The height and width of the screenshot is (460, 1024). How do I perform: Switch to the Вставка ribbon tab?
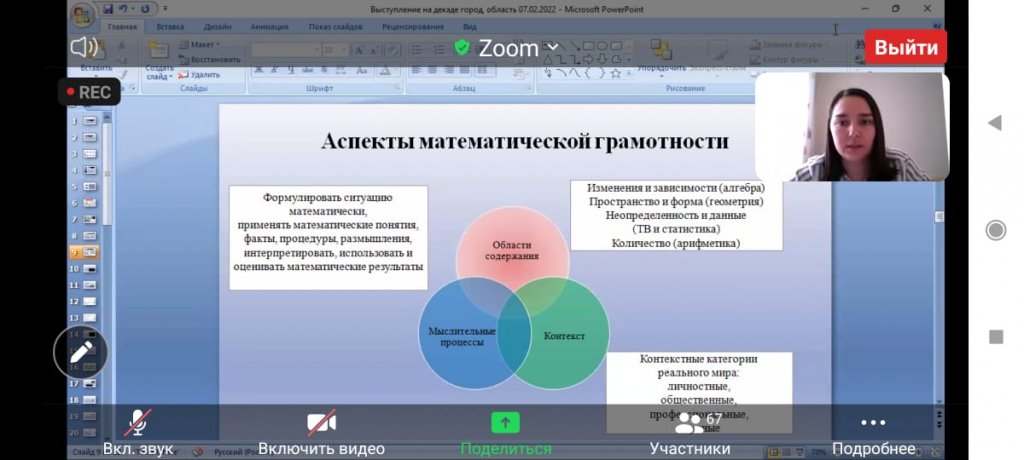tap(170, 27)
